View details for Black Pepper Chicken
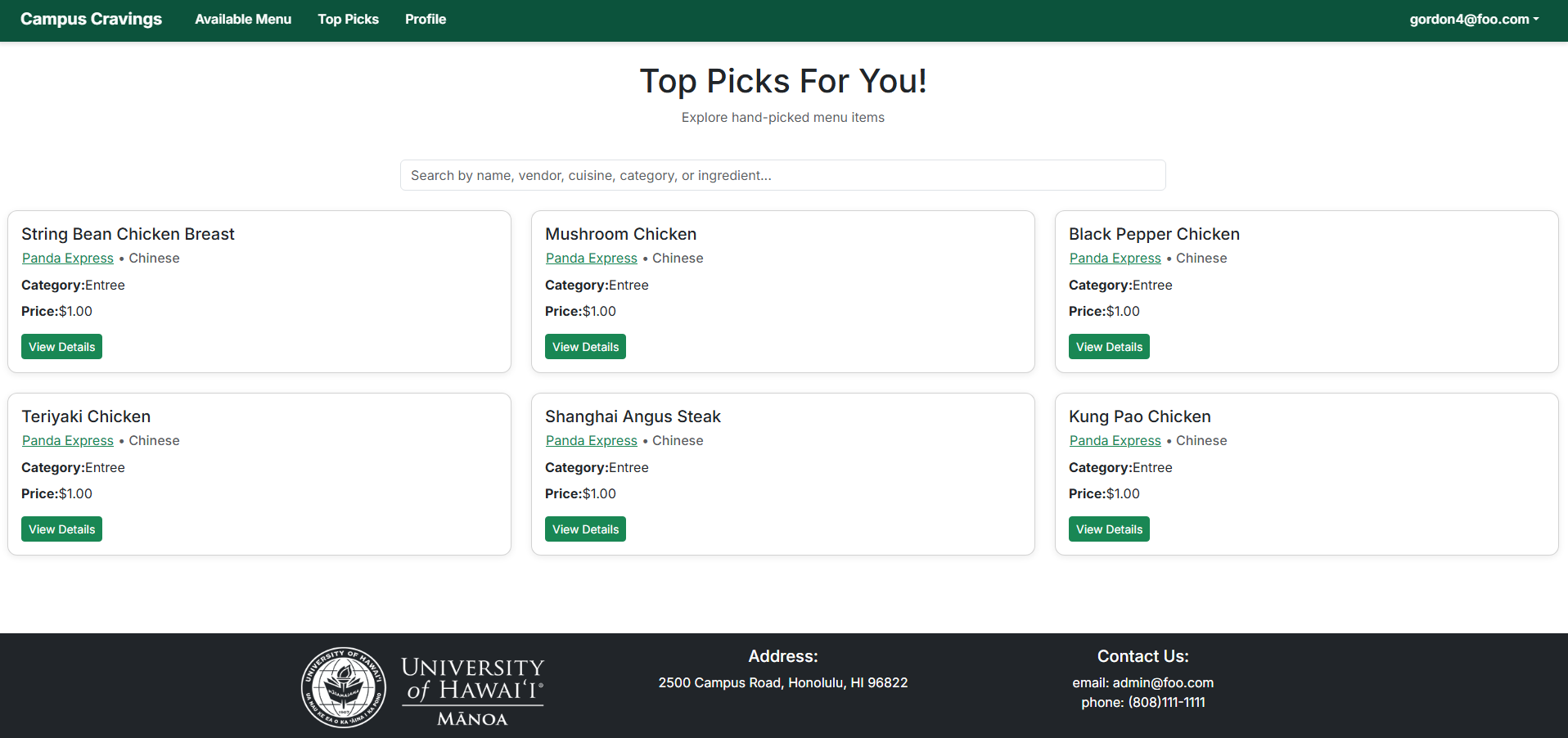The width and height of the screenshot is (1568, 738). click(1109, 347)
